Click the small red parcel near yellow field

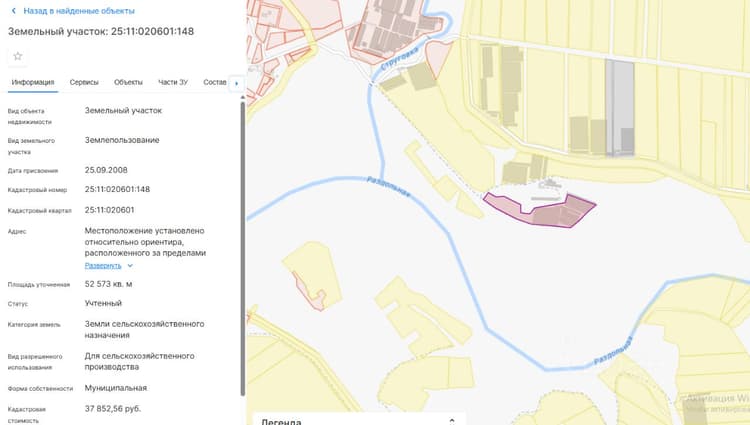click(309, 292)
